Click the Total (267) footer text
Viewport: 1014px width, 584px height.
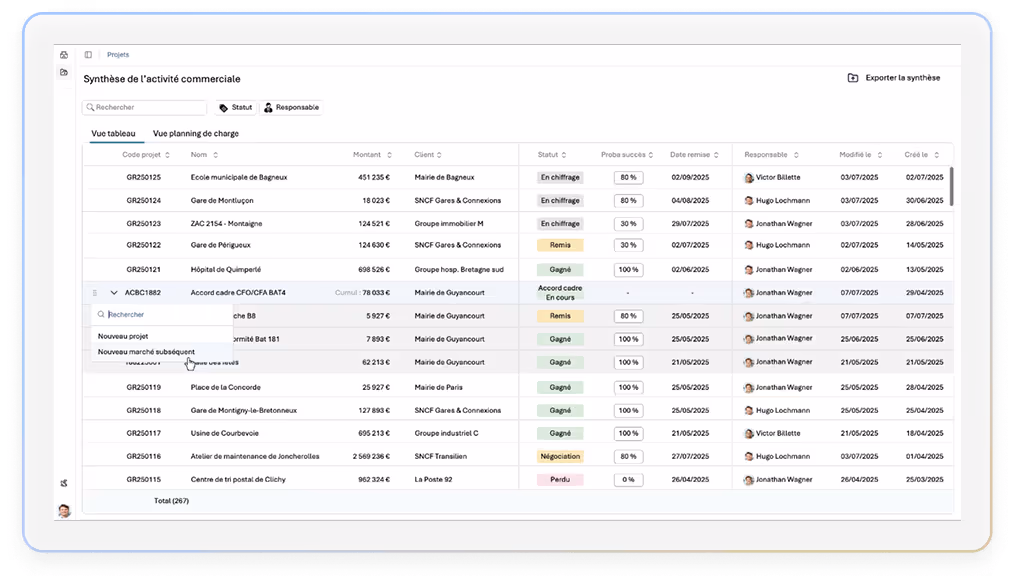tap(171, 501)
